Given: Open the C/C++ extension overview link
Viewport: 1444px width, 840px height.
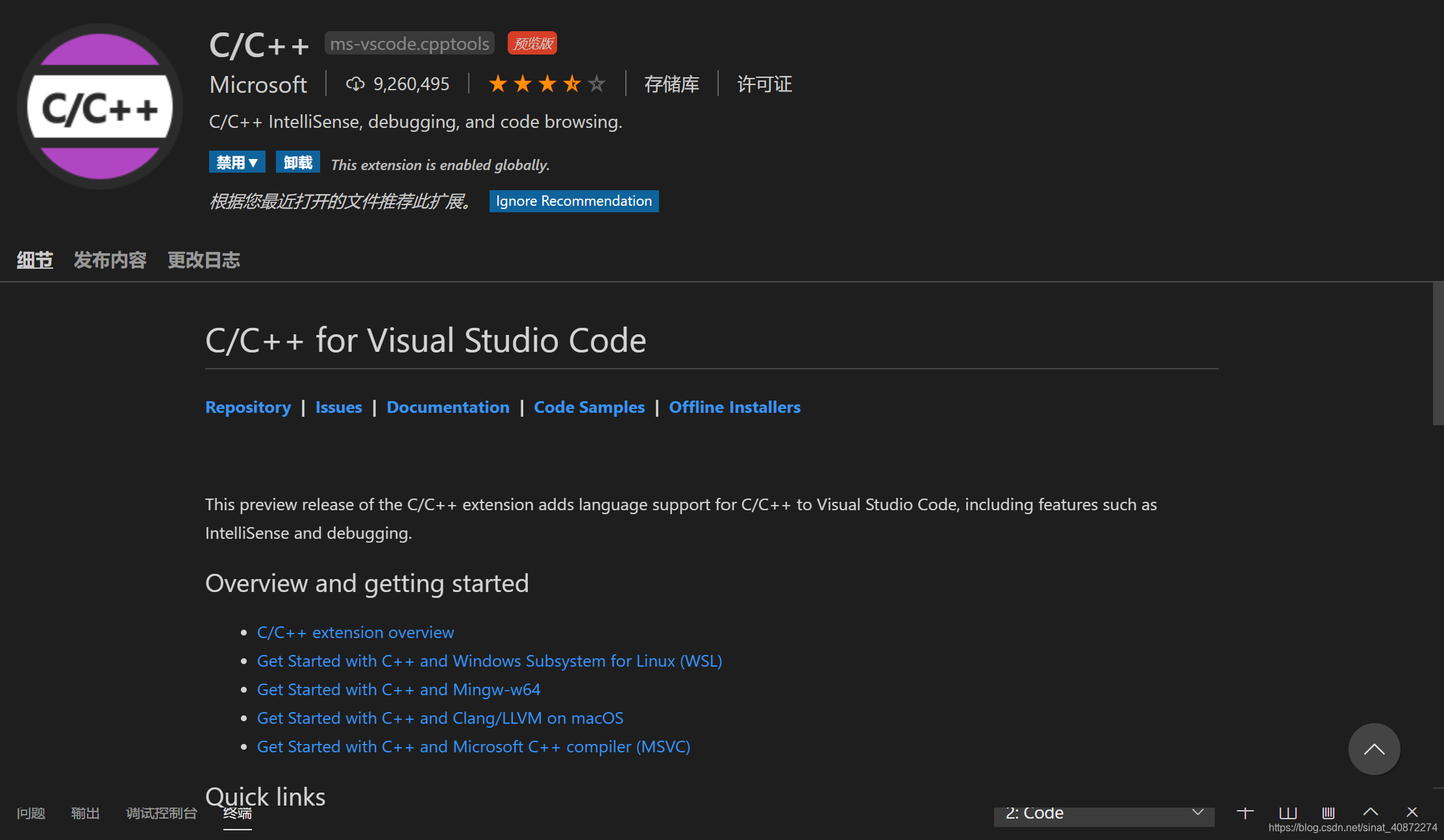Looking at the screenshot, I should (356, 632).
